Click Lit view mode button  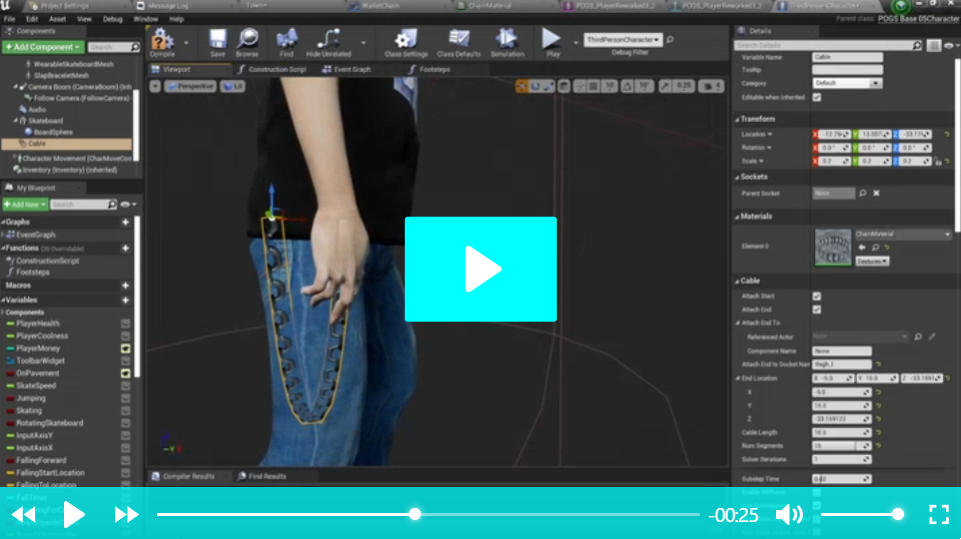(x=233, y=86)
